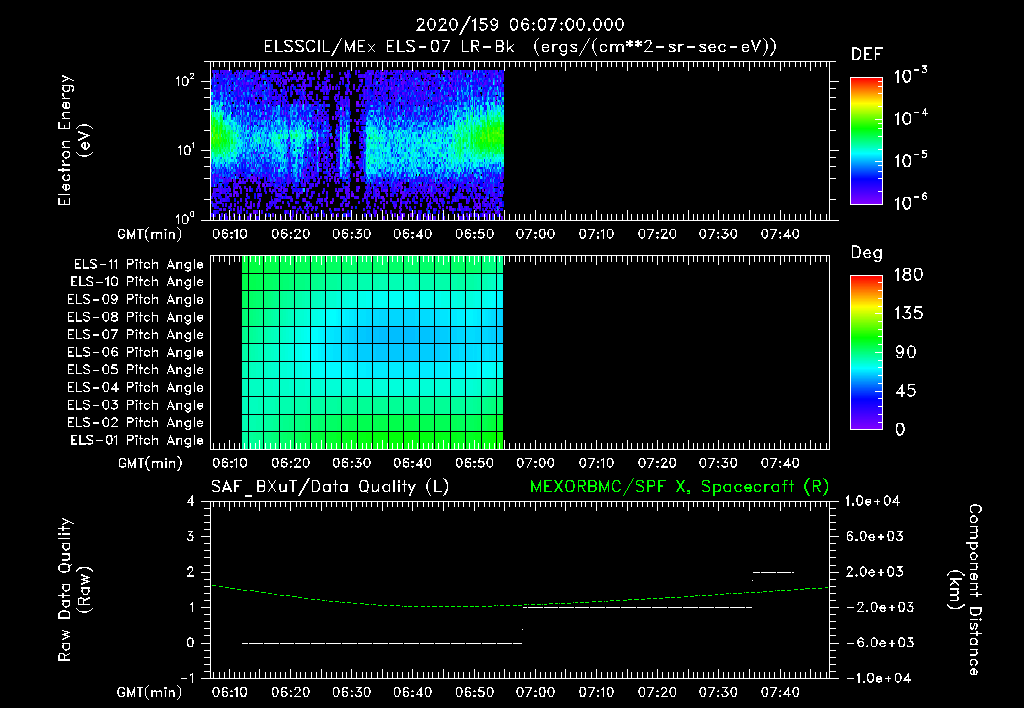Click the 10^2 electron energy tick label
1024x708 pixels.
click(x=185, y=81)
